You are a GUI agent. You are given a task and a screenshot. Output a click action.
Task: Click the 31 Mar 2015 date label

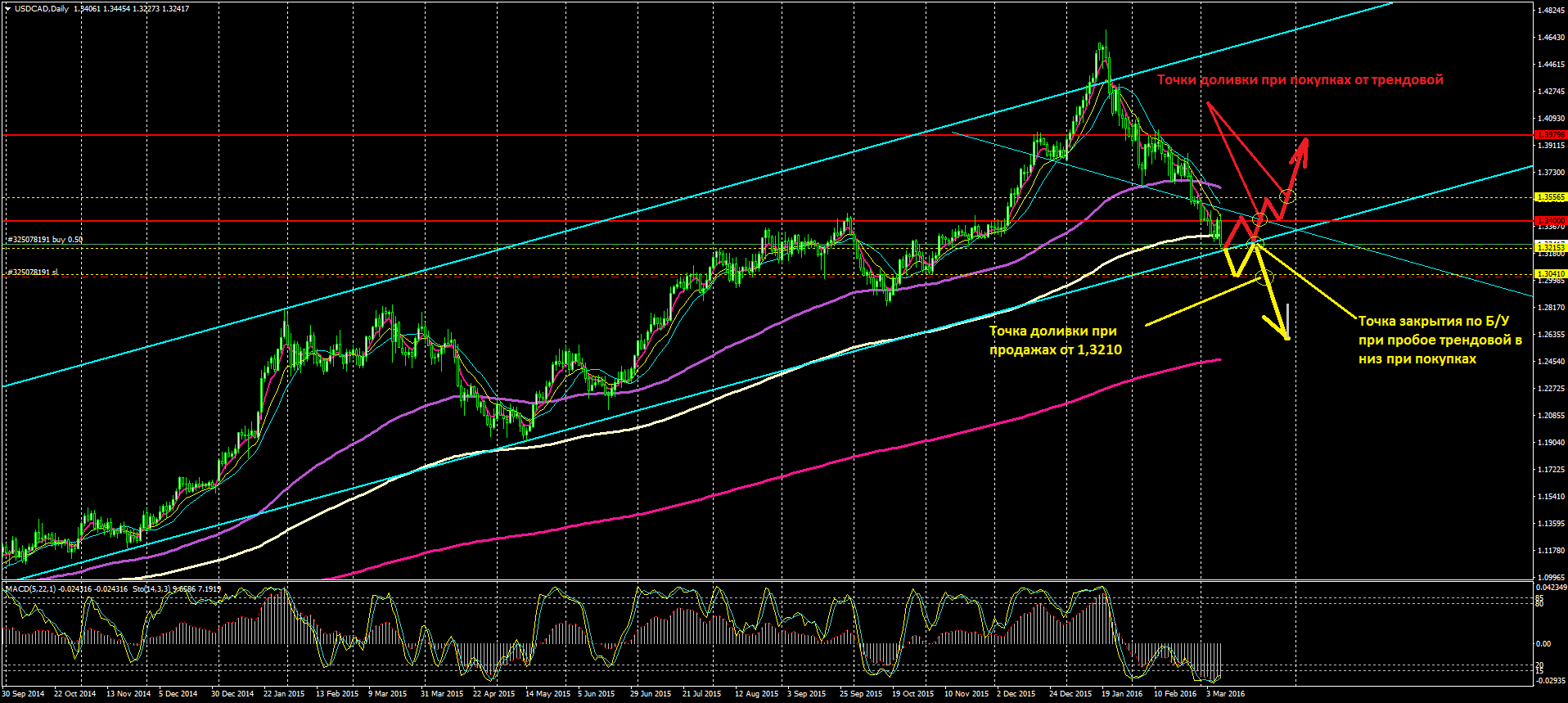coord(442,694)
